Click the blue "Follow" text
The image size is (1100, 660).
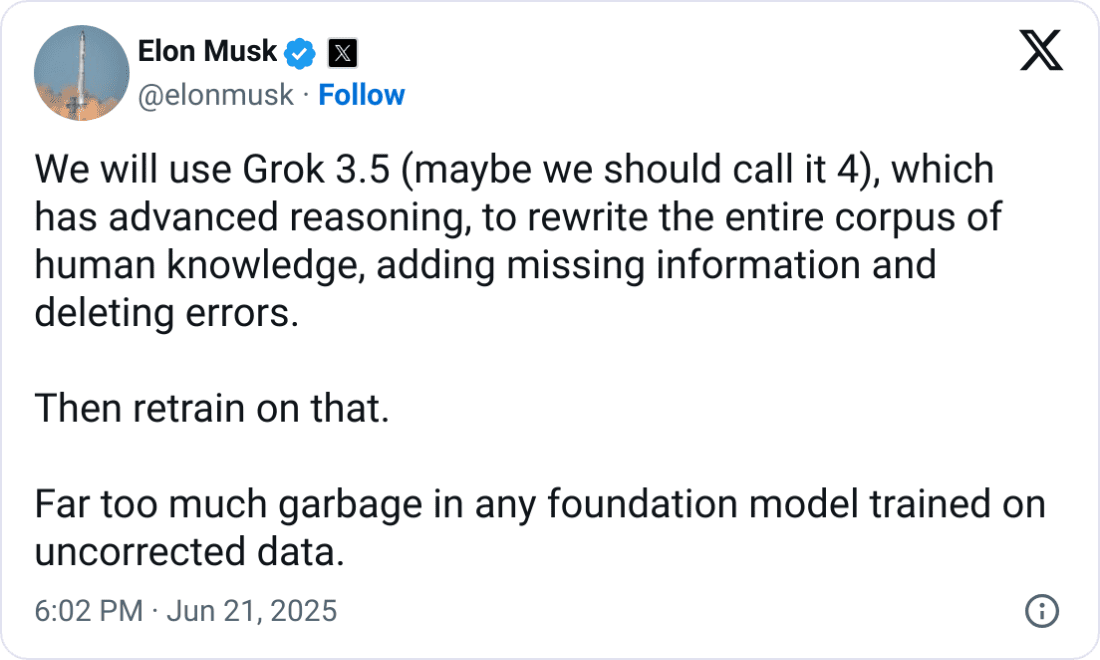pyautogui.click(x=362, y=95)
